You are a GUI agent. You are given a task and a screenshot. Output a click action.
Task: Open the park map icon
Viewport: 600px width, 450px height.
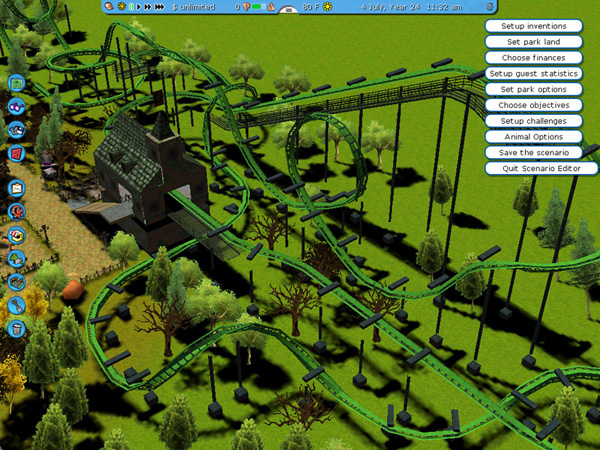pyautogui.click(x=16, y=83)
